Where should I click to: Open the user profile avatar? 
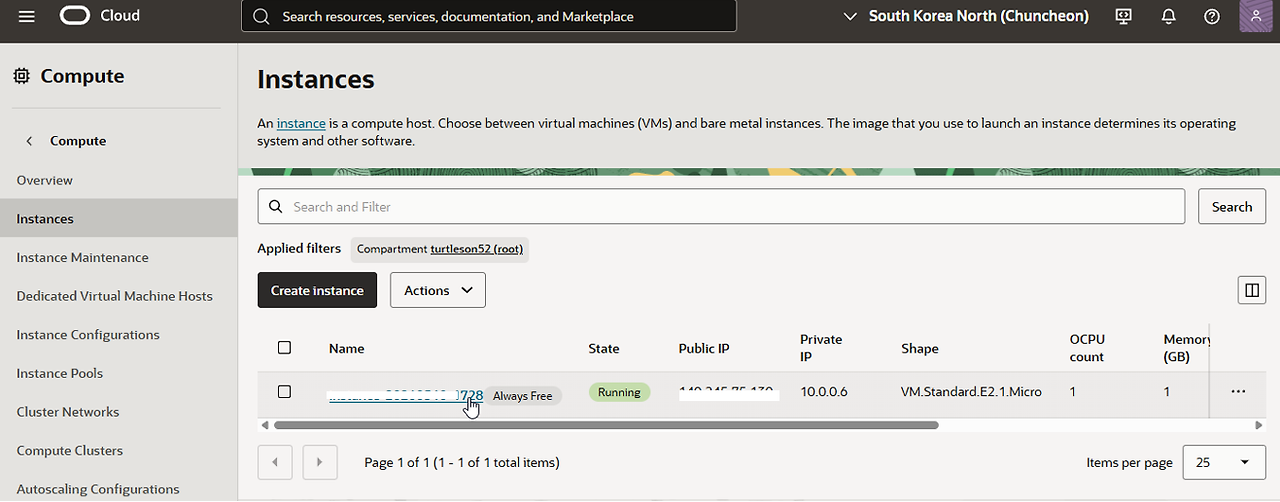(1255, 16)
